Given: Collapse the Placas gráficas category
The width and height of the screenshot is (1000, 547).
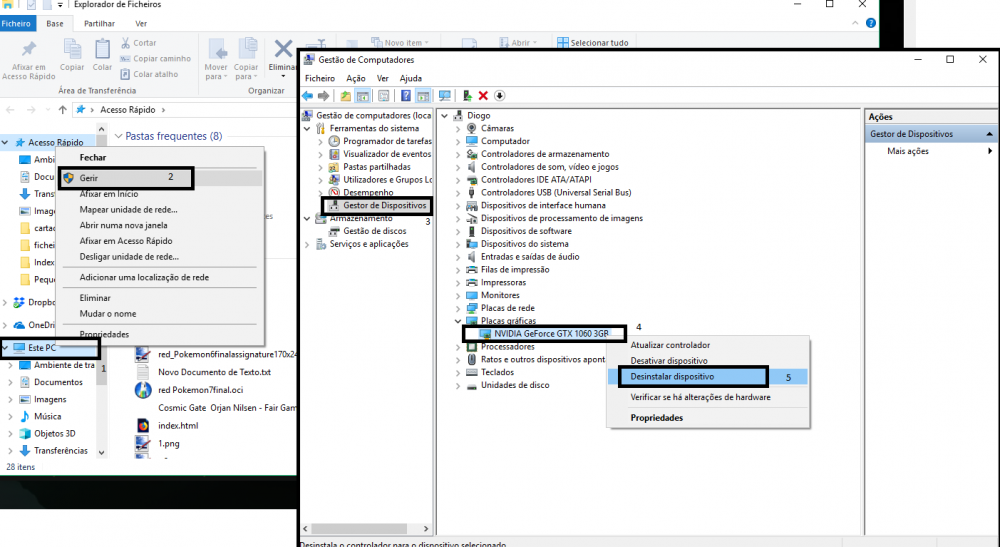Looking at the screenshot, I should tap(458, 321).
